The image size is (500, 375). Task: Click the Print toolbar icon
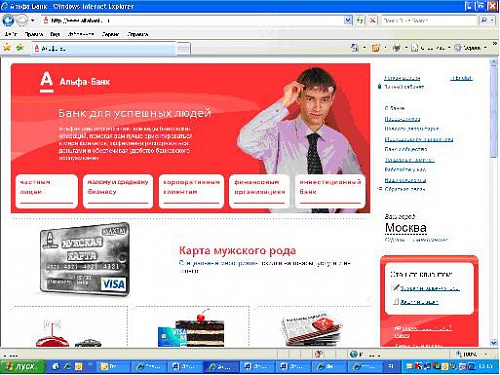(396, 48)
